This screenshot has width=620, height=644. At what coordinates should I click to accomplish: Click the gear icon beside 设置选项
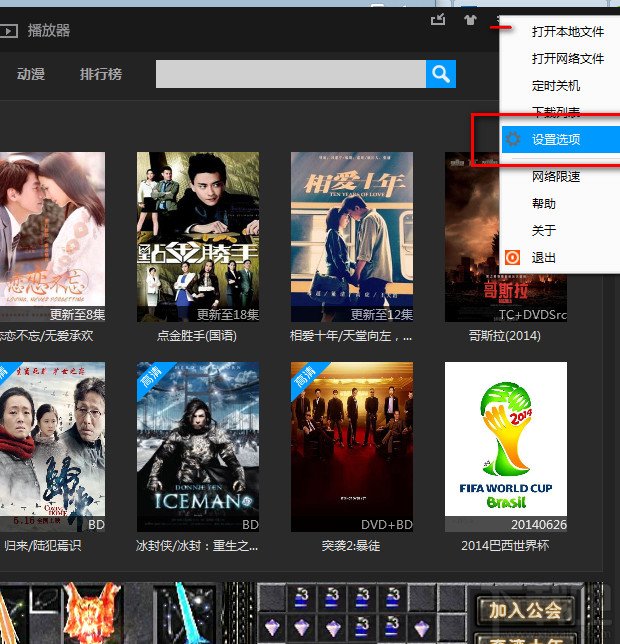(512, 139)
